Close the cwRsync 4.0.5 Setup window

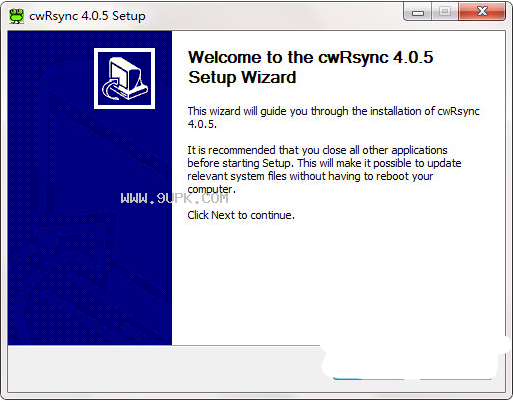click(x=482, y=12)
